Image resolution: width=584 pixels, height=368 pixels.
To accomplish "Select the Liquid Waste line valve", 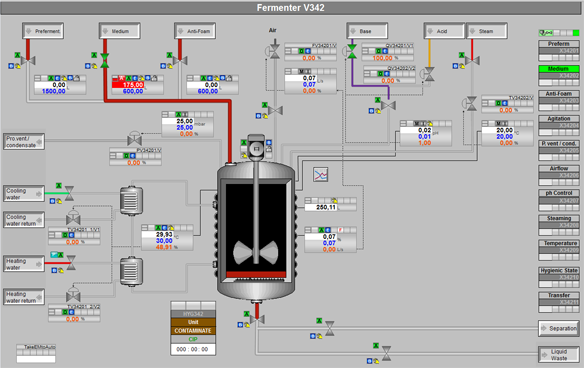I will [x=387, y=353].
